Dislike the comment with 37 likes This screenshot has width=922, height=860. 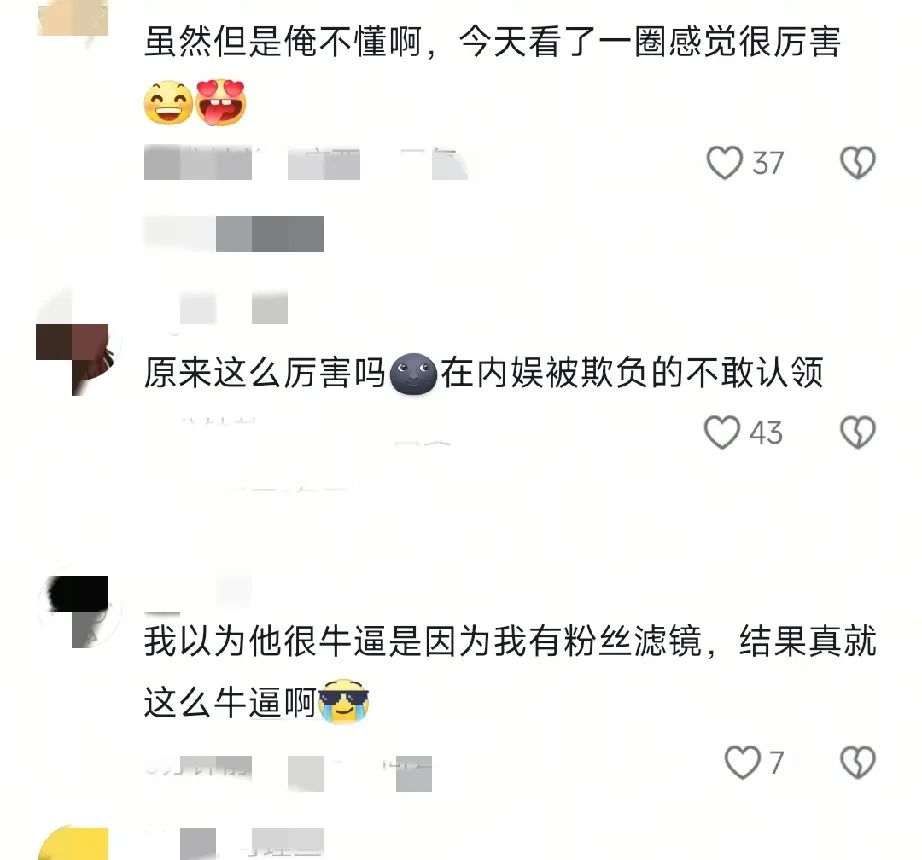point(858,163)
